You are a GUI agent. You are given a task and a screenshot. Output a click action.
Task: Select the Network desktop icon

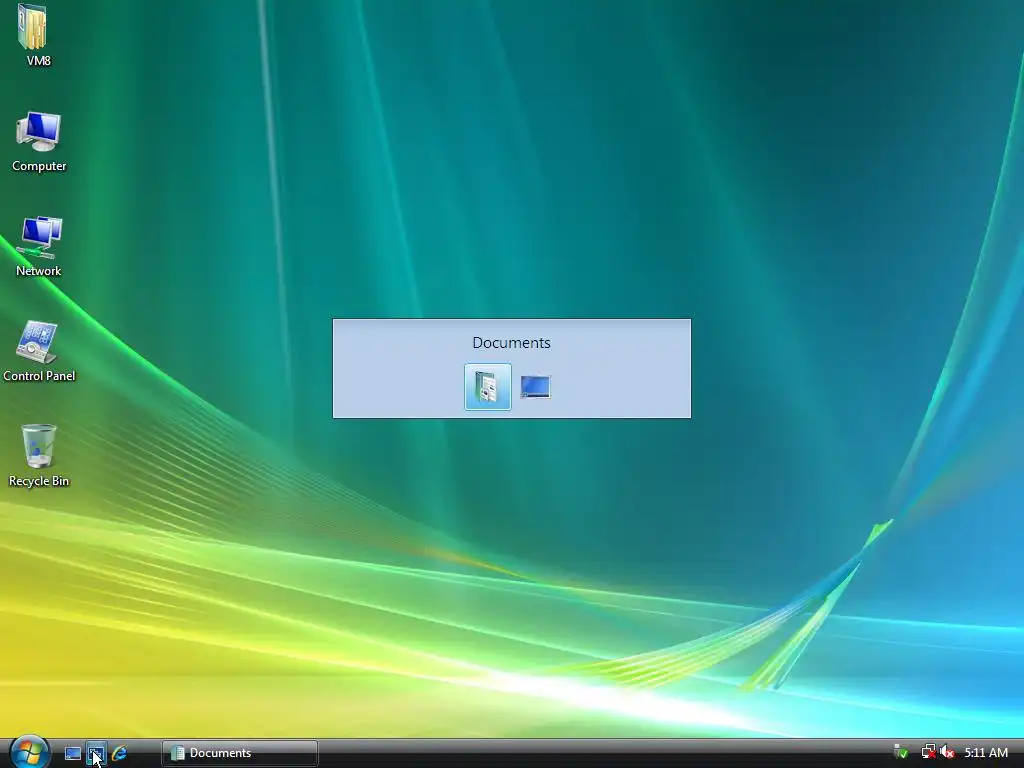pyautogui.click(x=39, y=236)
